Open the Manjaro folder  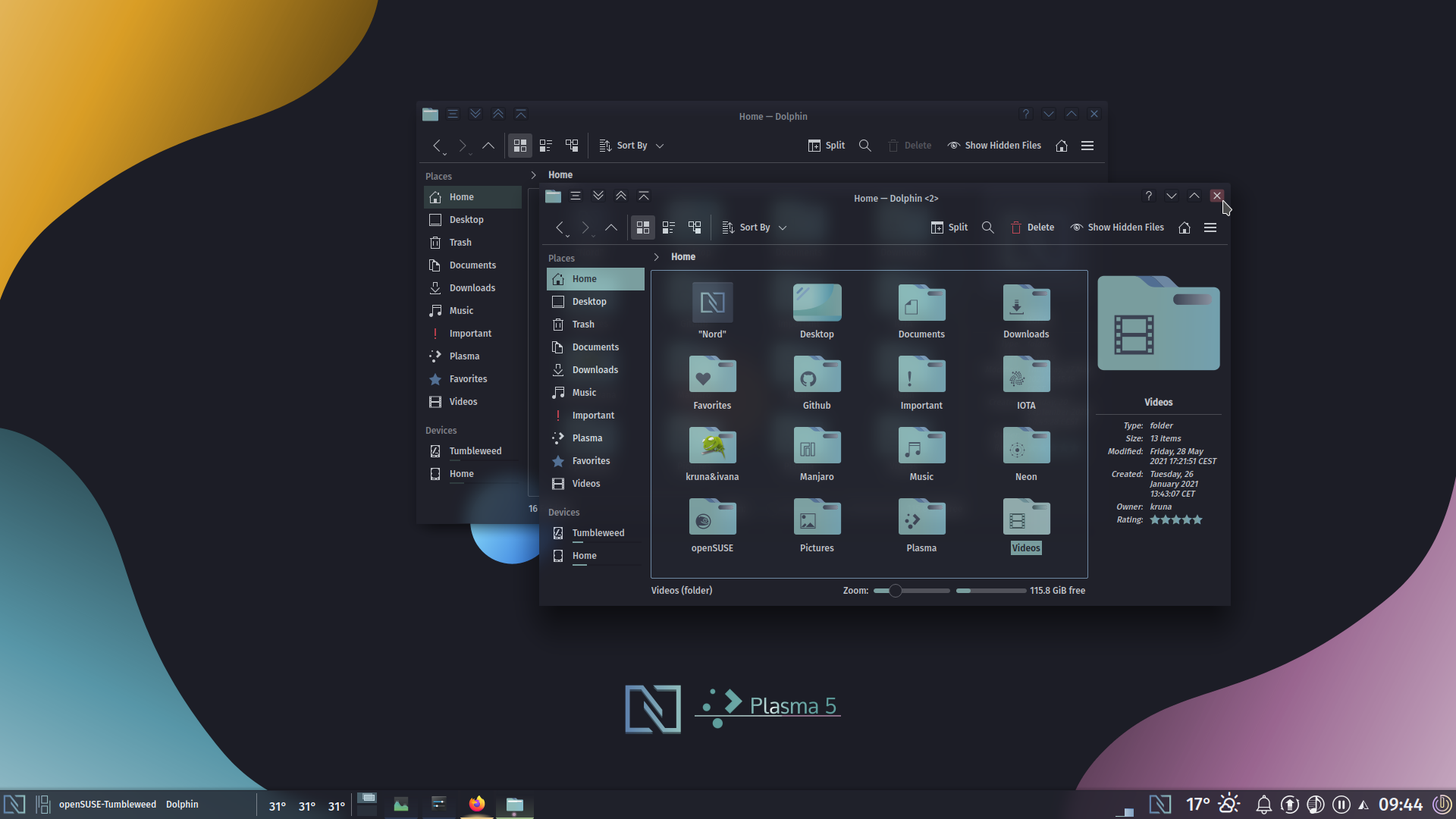pos(817,445)
